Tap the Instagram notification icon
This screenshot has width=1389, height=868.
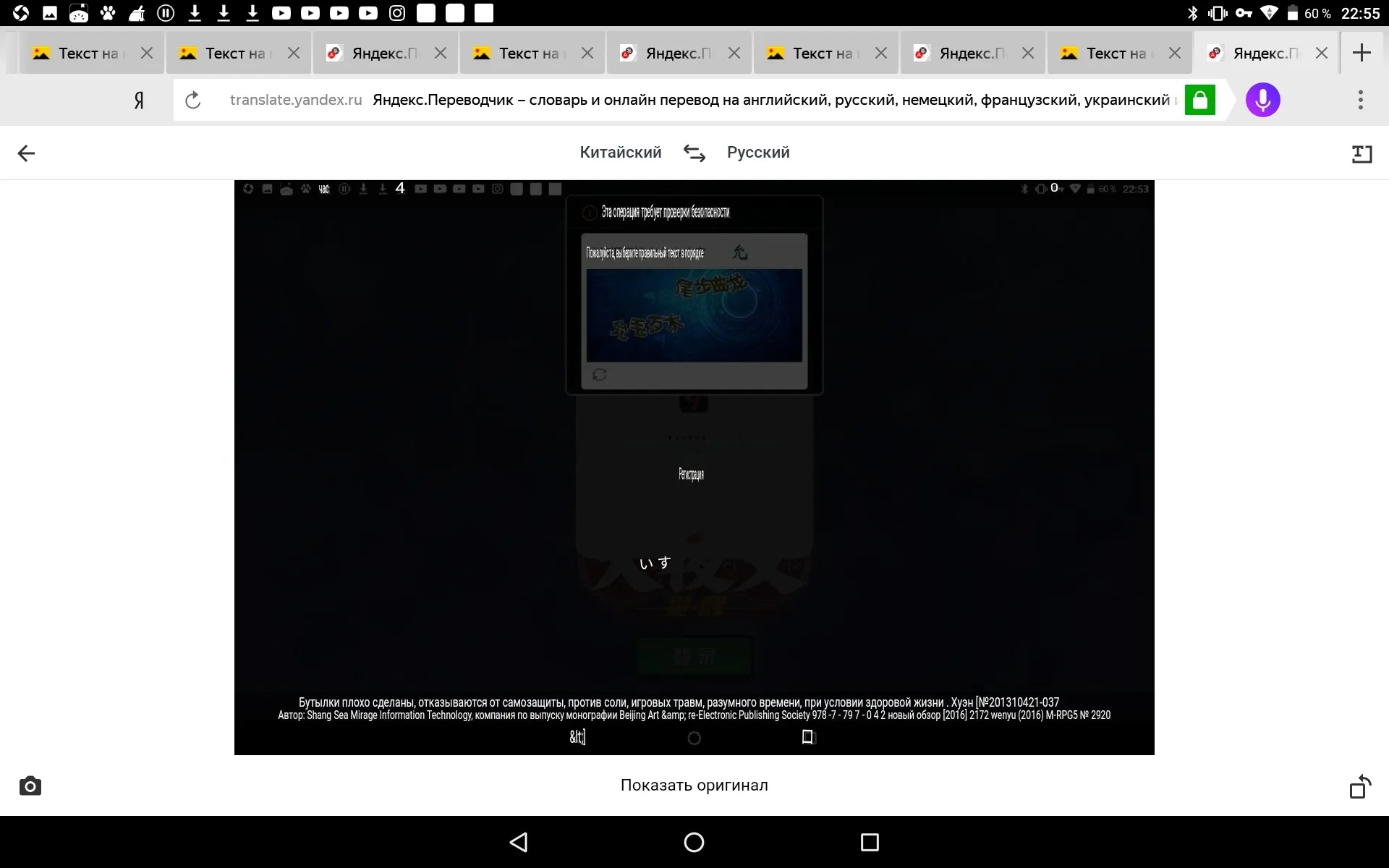point(397,13)
